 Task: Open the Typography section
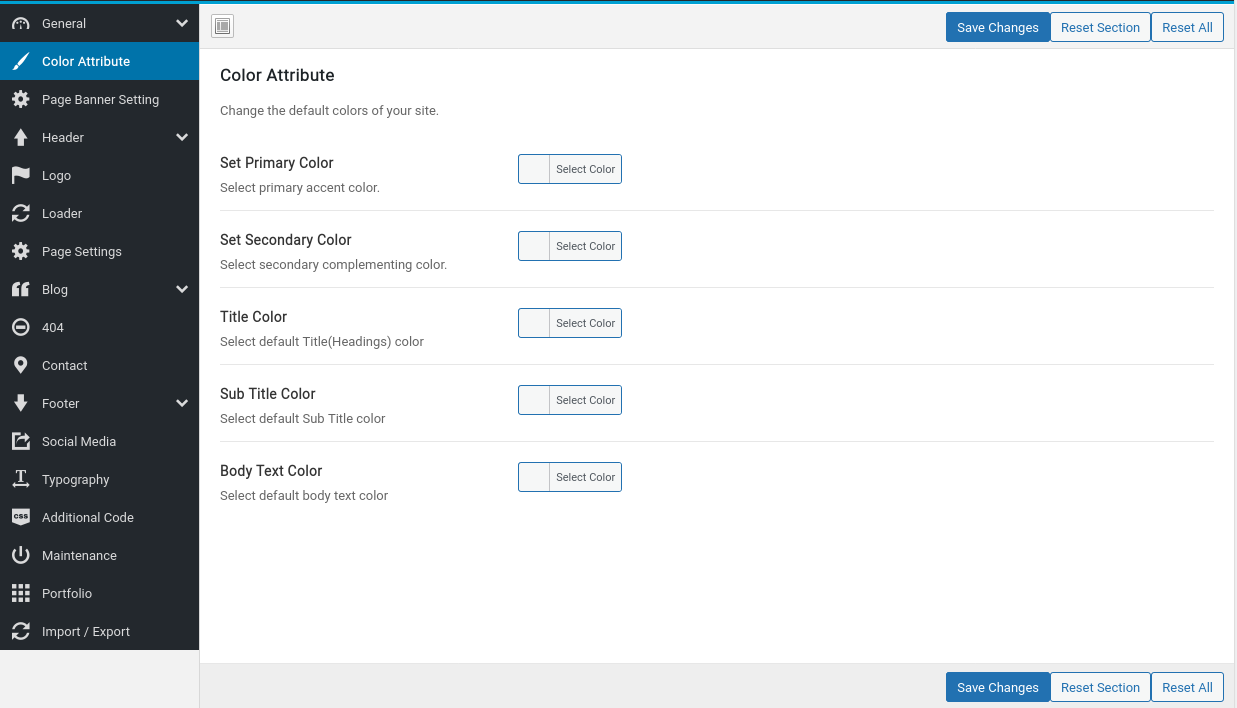tap(99, 479)
